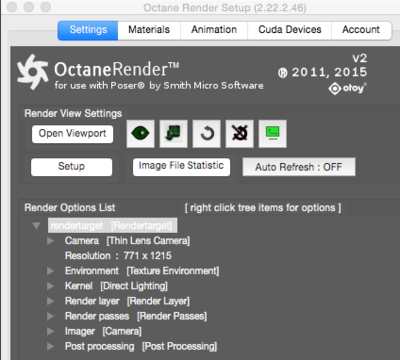Image resolution: width=400 pixels, height=360 pixels.
Task: Click the Open Viewport button
Action: tap(72, 134)
